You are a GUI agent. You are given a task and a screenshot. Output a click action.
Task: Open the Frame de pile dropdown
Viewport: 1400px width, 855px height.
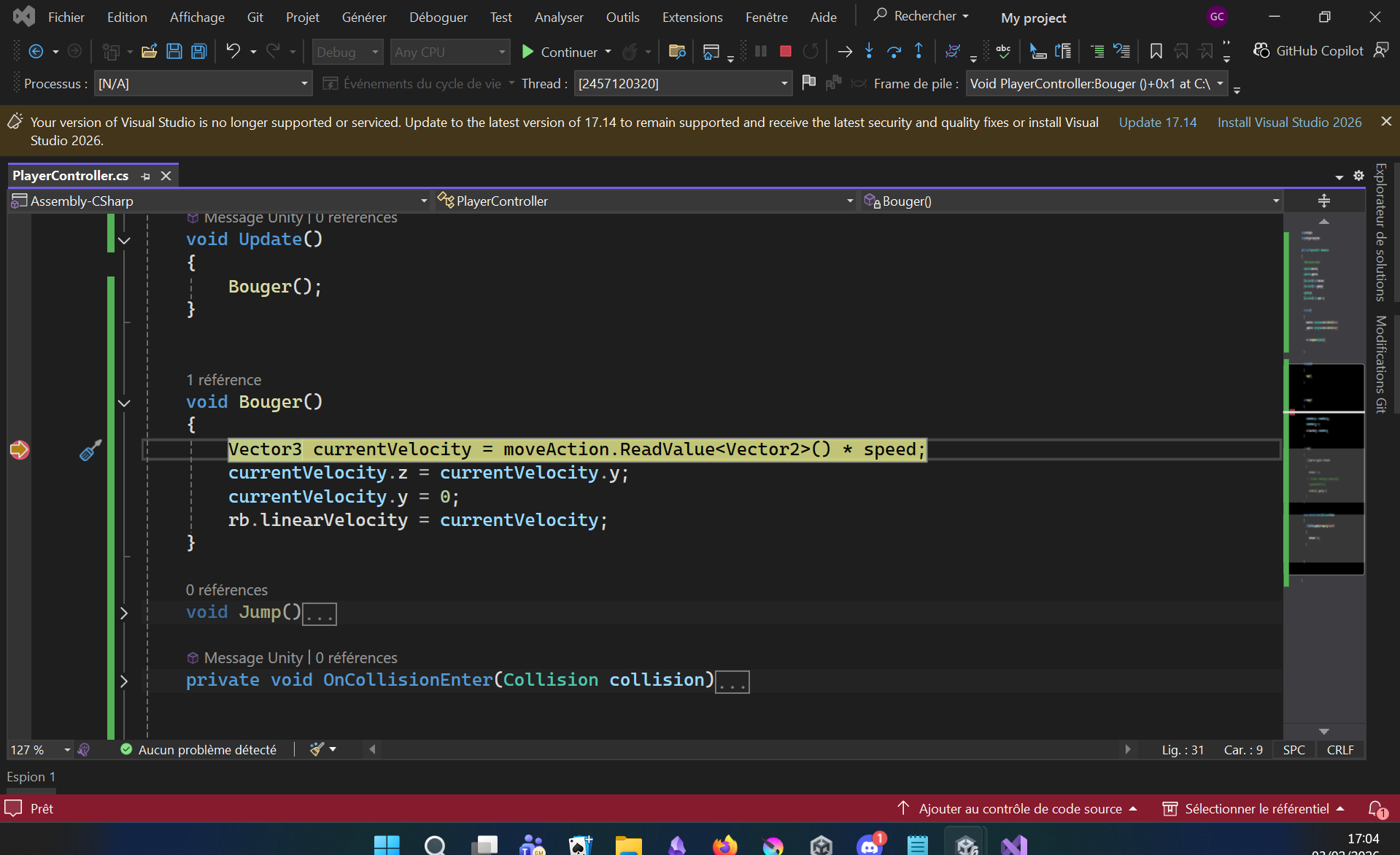[1220, 84]
